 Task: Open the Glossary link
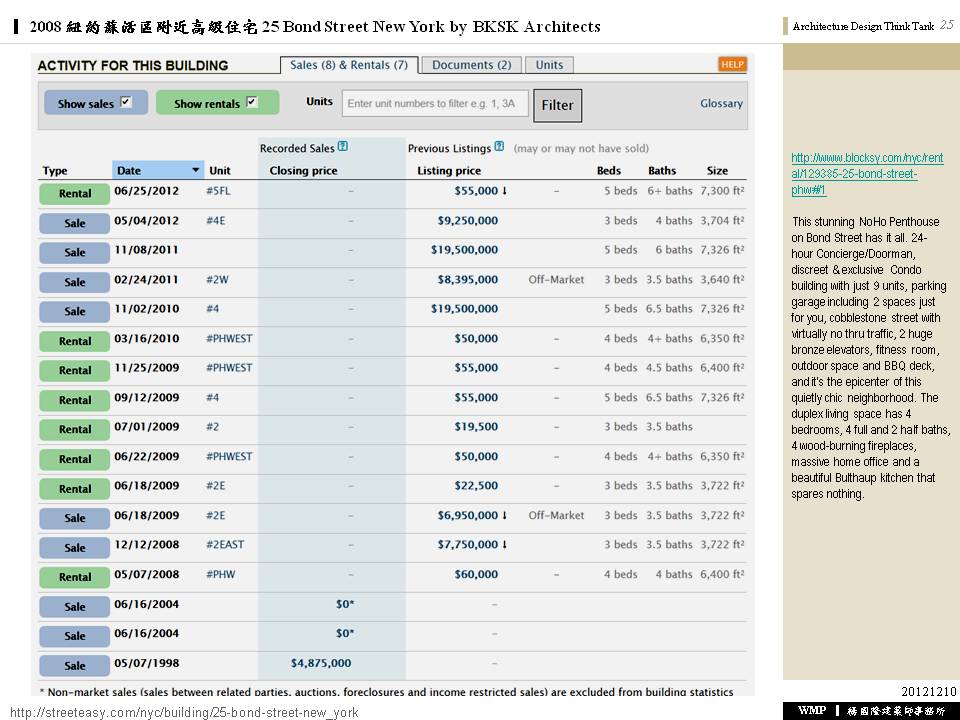[x=721, y=103]
